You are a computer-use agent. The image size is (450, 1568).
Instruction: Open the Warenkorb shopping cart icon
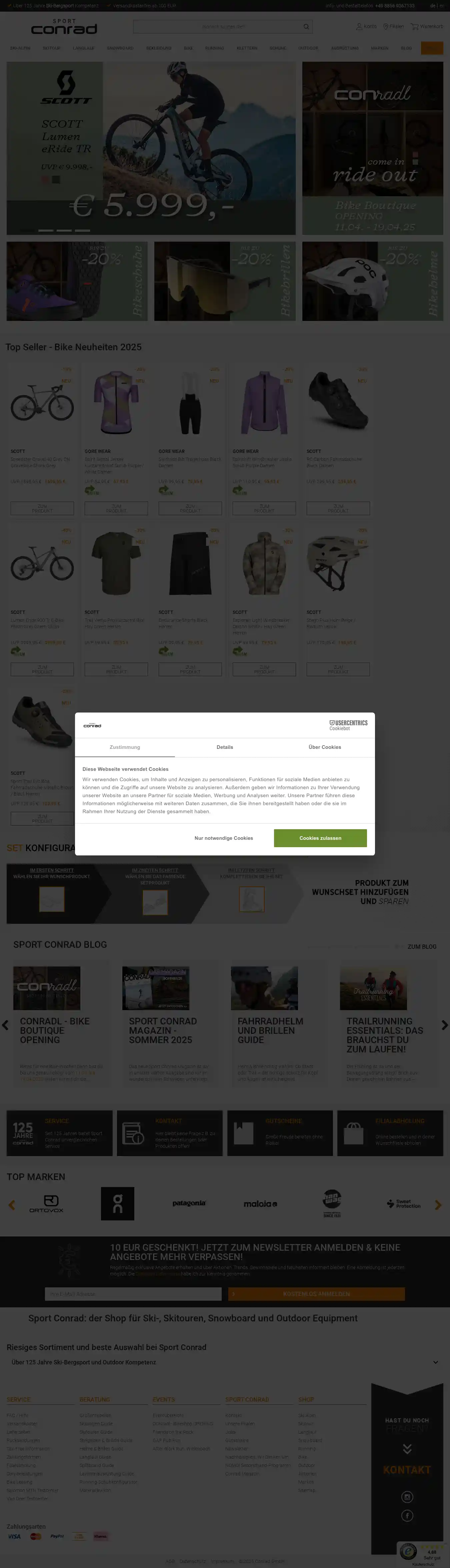414,26
